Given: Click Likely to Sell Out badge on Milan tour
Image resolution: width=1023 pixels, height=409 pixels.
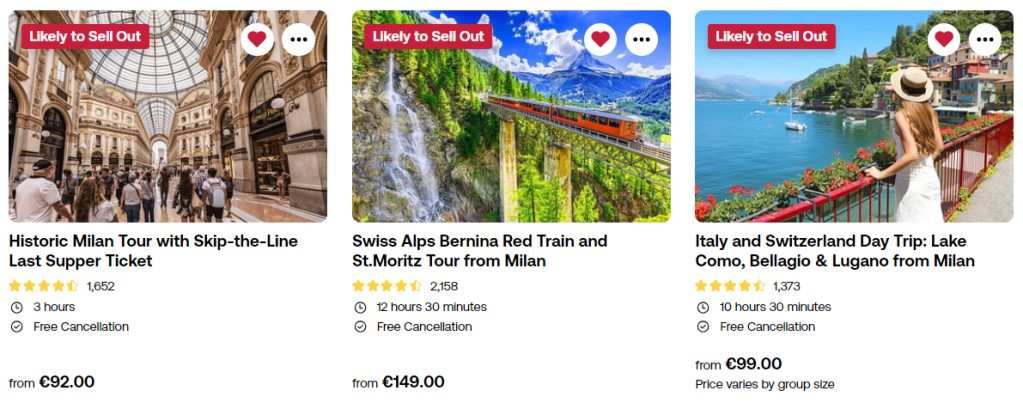Looking at the screenshot, I should (85, 36).
